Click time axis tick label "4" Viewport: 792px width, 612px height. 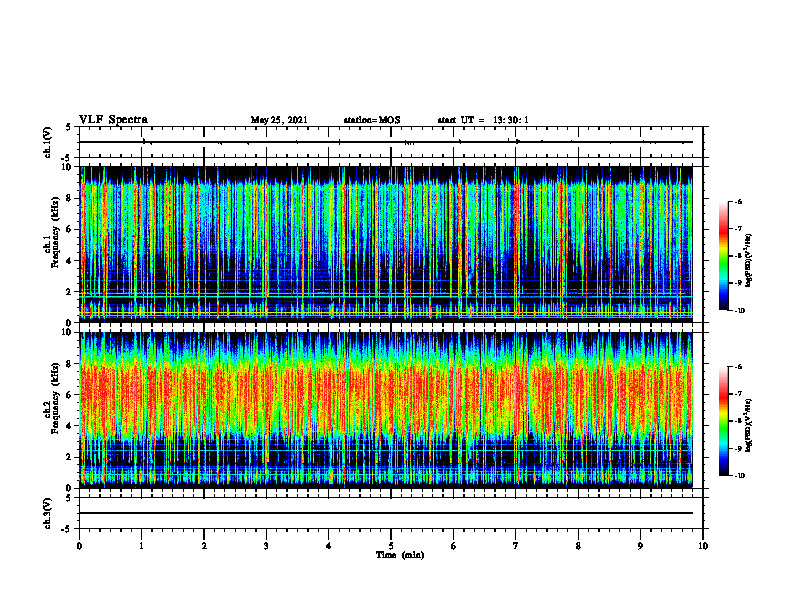[x=329, y=546]
